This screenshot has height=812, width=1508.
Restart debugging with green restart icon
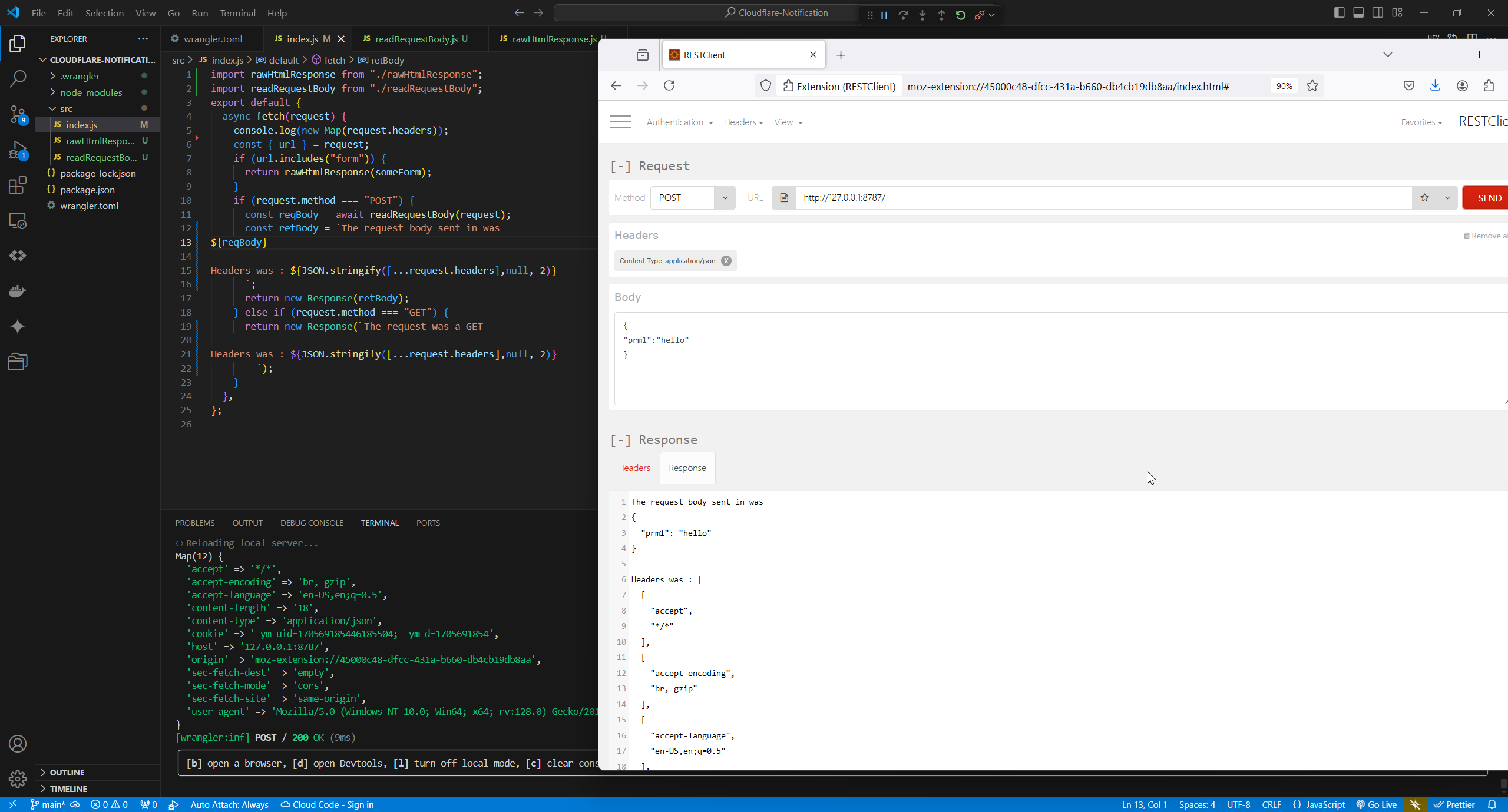click(x=961, y=15)
